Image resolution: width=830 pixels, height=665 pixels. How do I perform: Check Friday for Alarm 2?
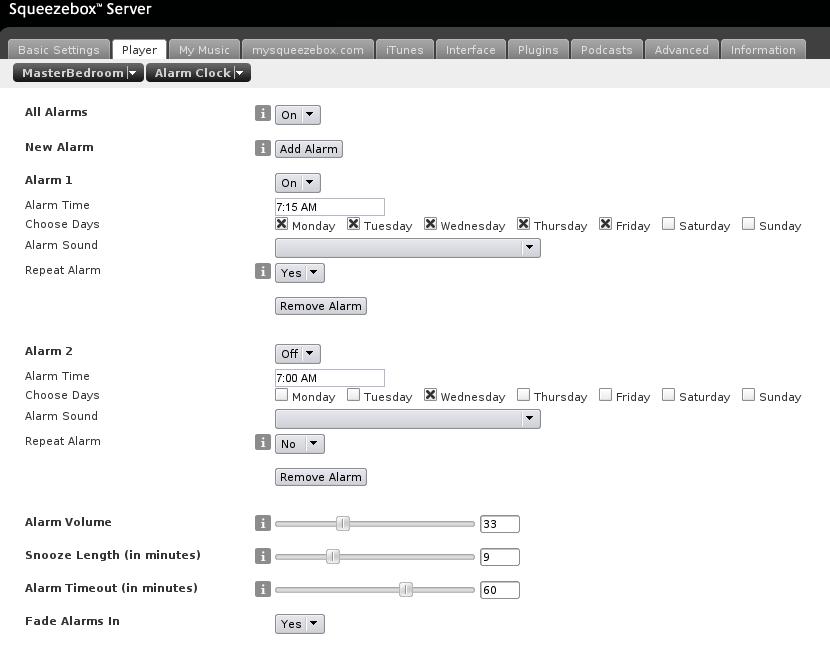(606, 395)
